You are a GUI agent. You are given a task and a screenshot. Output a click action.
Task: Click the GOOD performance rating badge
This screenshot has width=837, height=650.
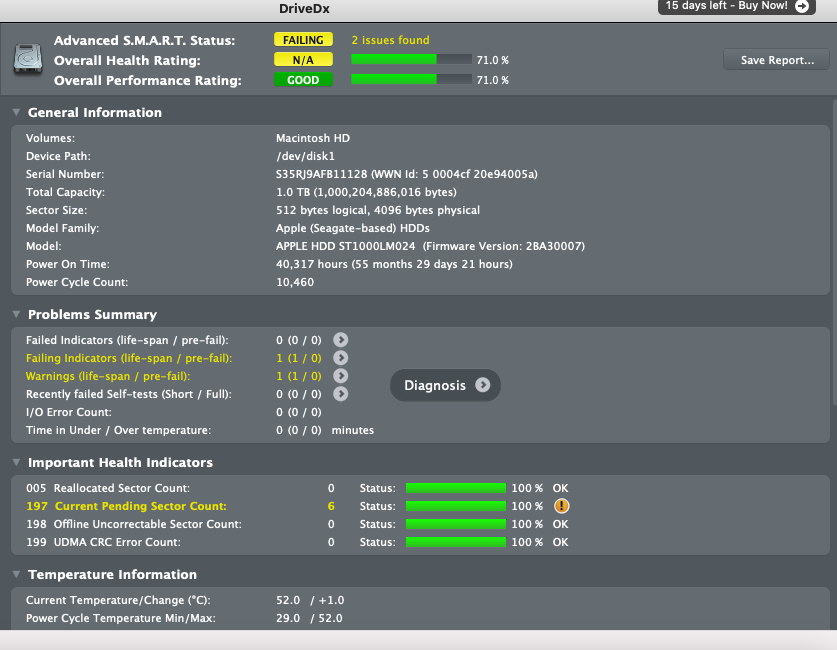[303, 80]
